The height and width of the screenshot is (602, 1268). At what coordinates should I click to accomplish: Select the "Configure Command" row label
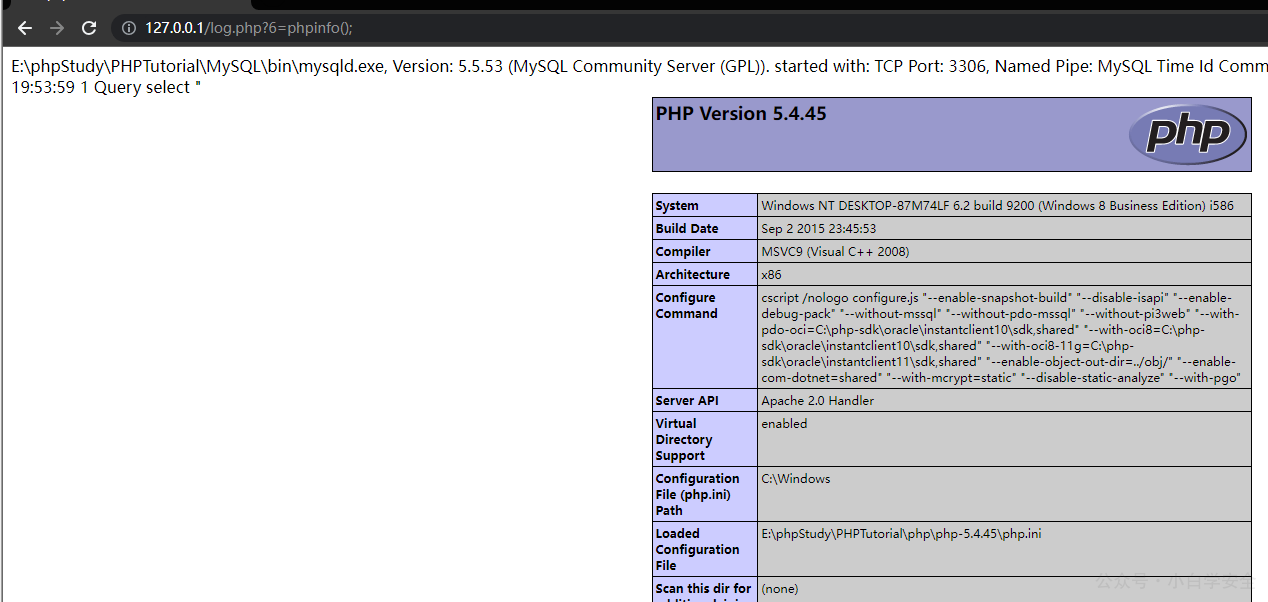point(687,306)
